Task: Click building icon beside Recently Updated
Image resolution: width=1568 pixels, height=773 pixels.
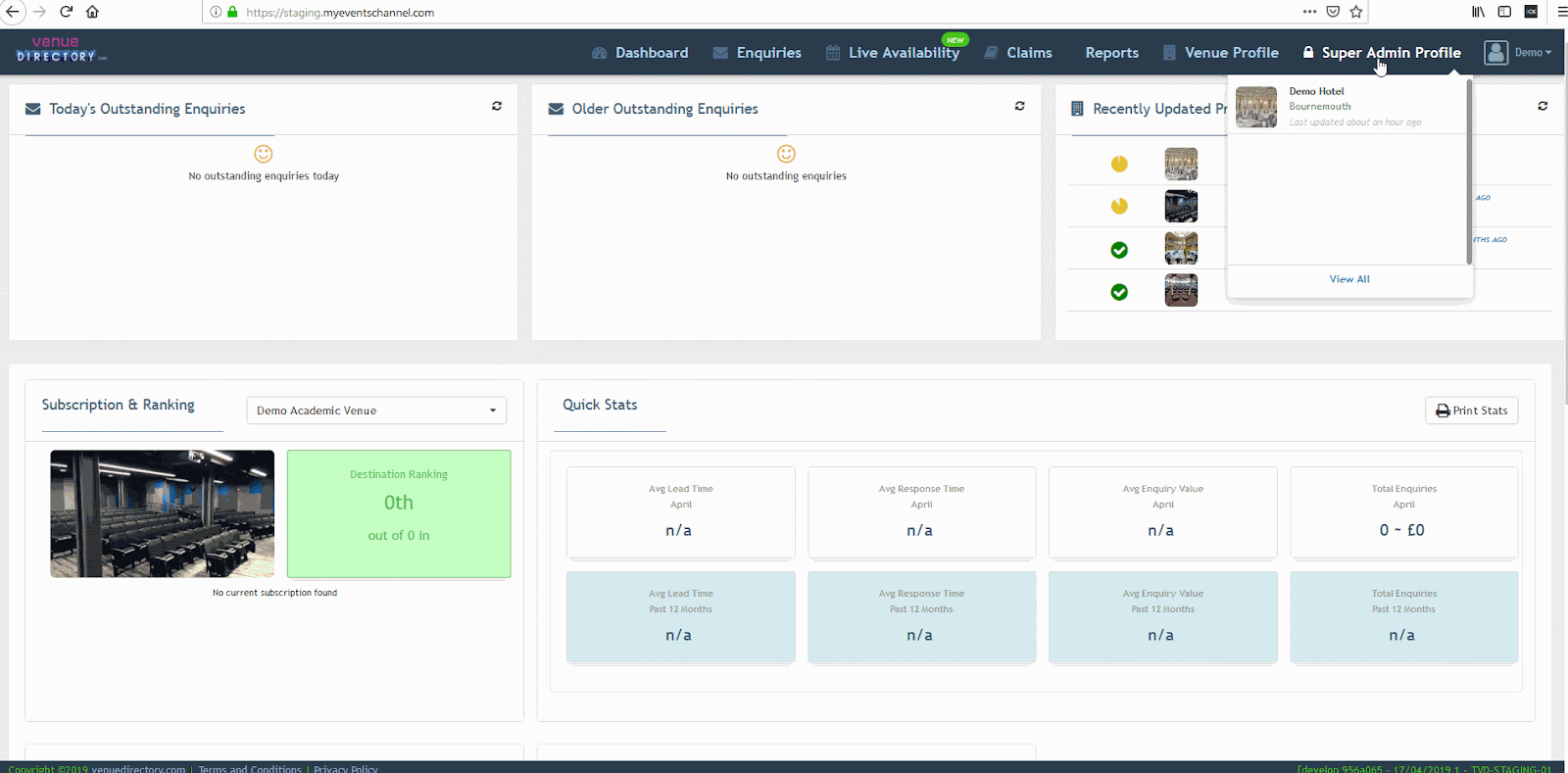Action: (1077, 109)
